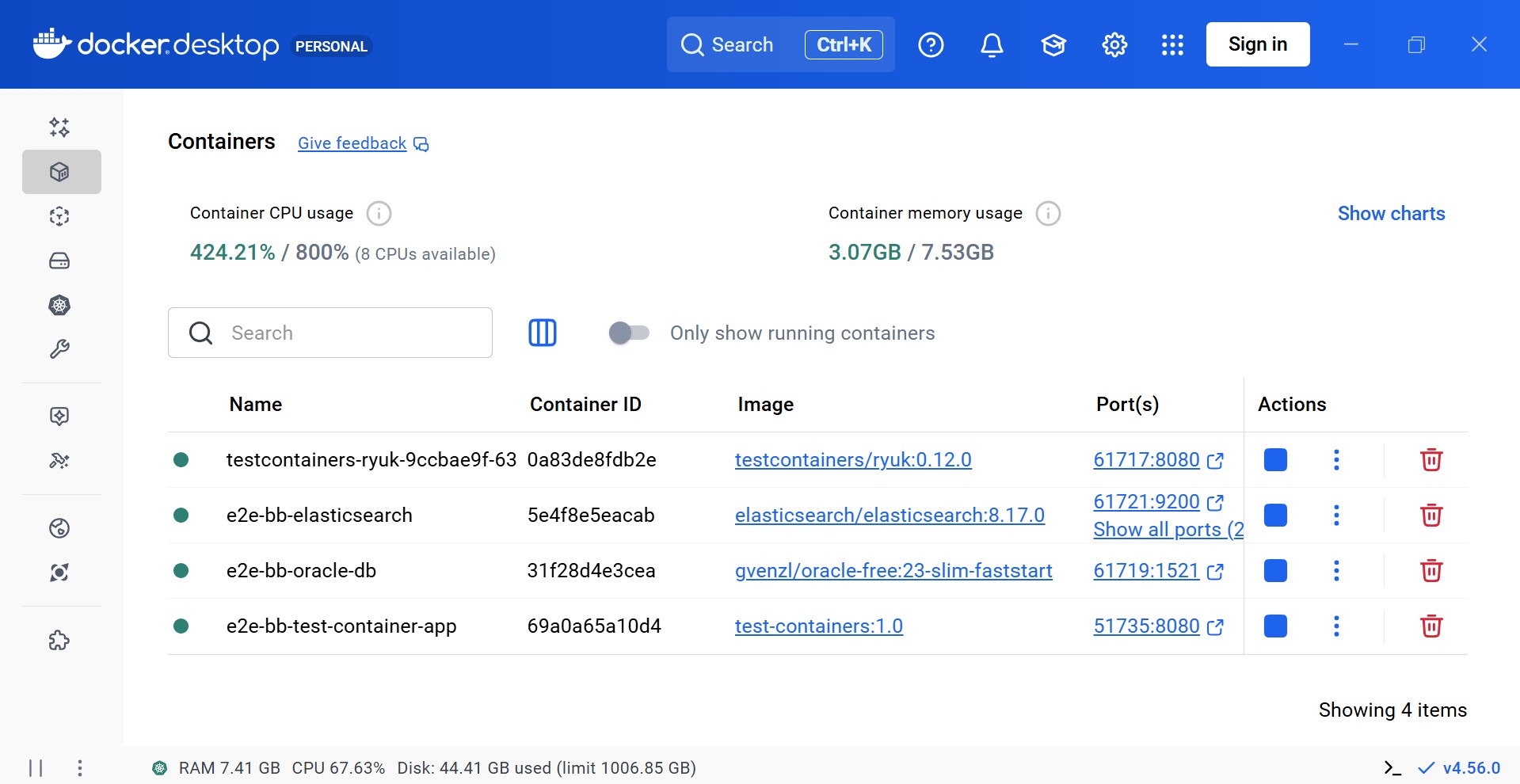Viewport: 1520px width, 784px height.
Task: Open gvenzl/oracle-free:23-slim-faststart image link
Action: 893,570
